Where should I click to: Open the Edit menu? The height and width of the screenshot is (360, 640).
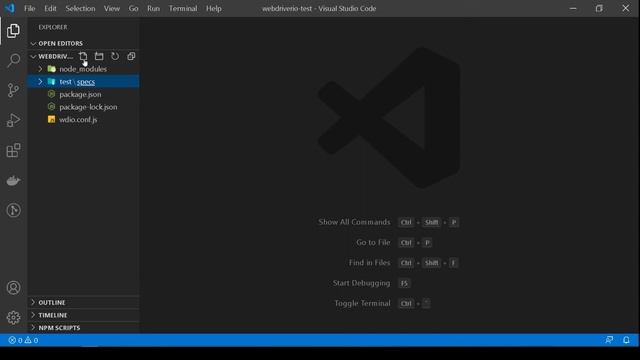pyautogui.click(x=50, y=8)
